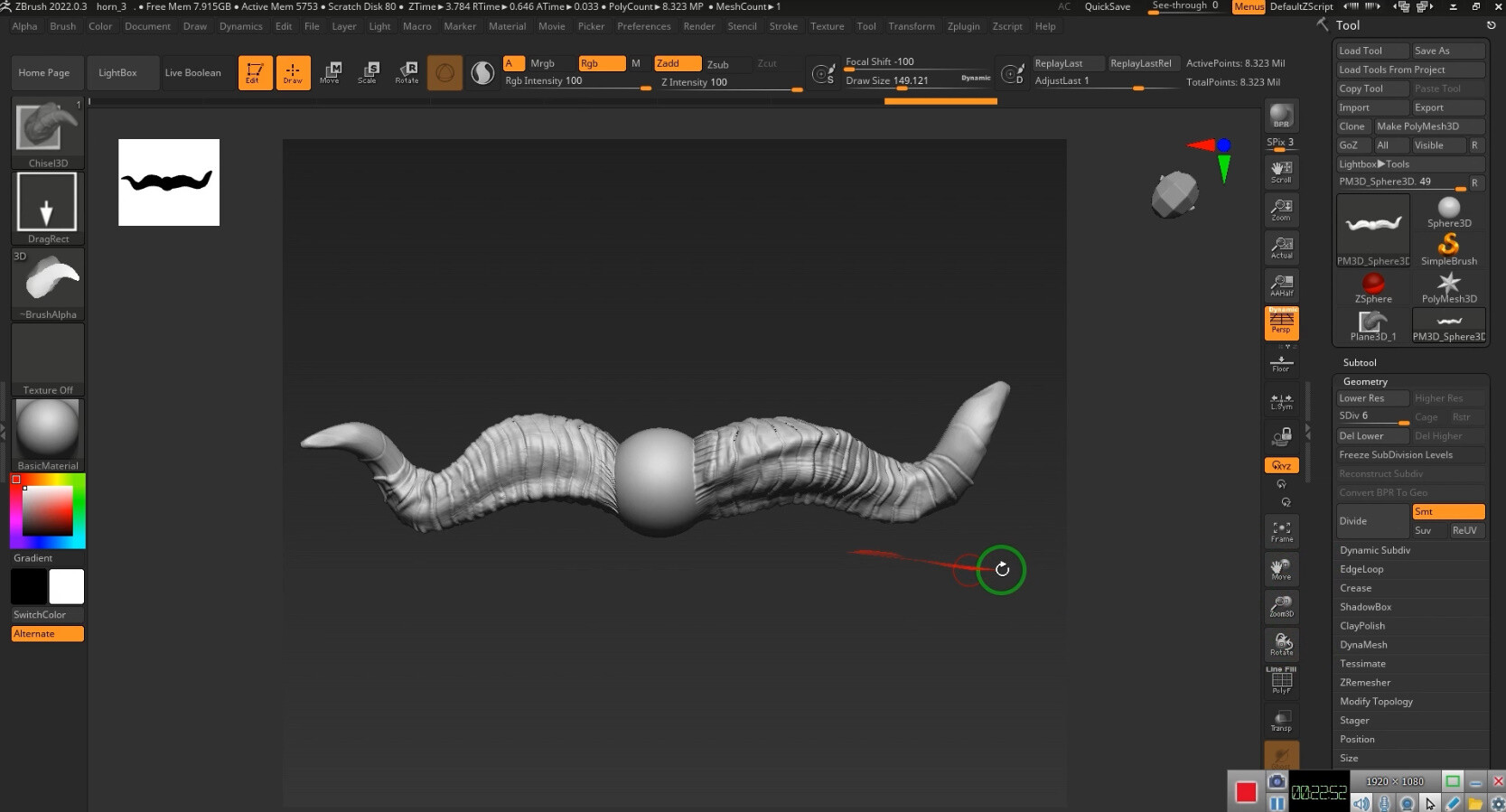
Task: Click the Frame icon on the right shelf
Action: coord(1281,531)
